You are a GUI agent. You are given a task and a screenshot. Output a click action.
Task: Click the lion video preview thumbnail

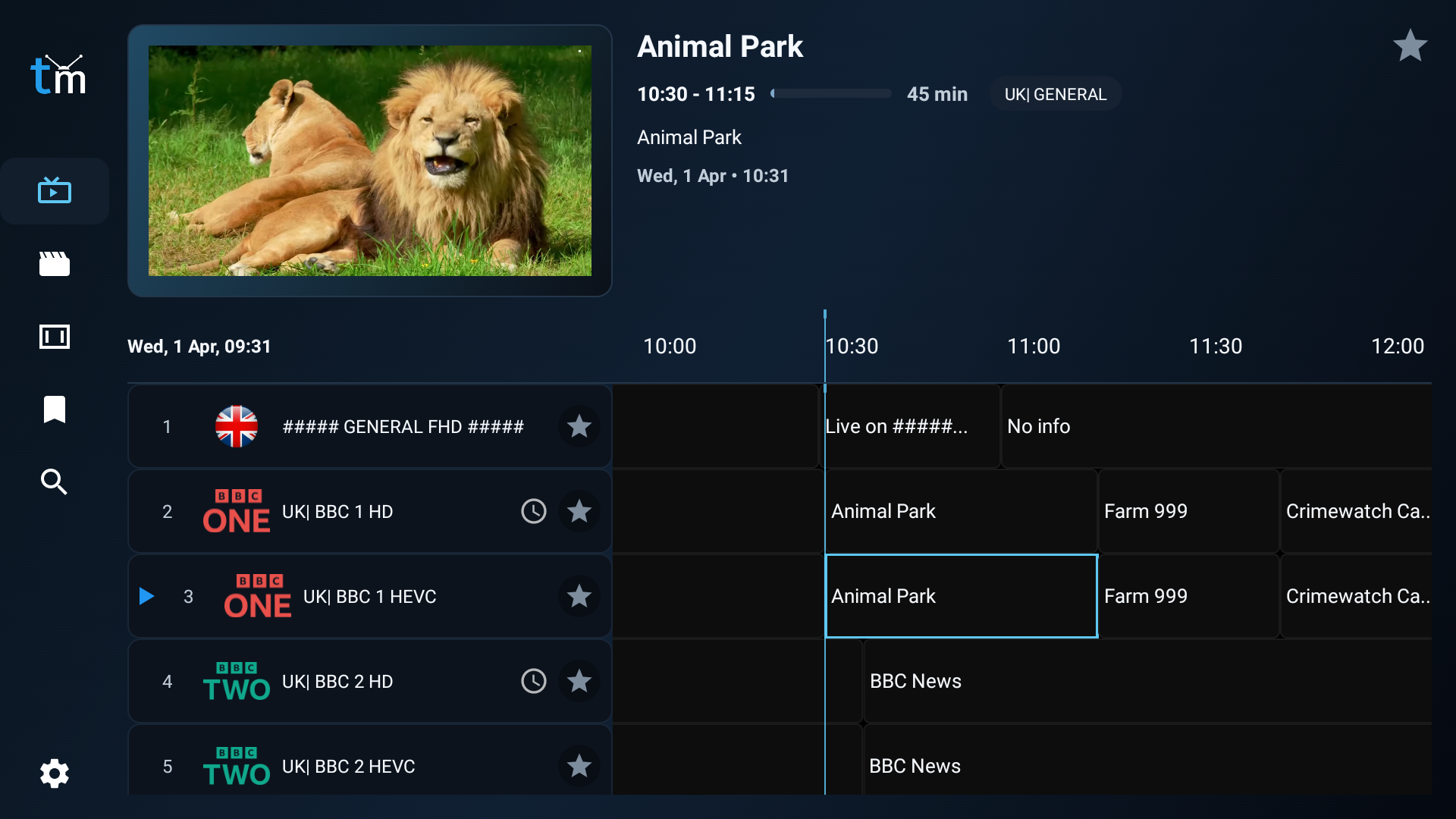(369, 161)
